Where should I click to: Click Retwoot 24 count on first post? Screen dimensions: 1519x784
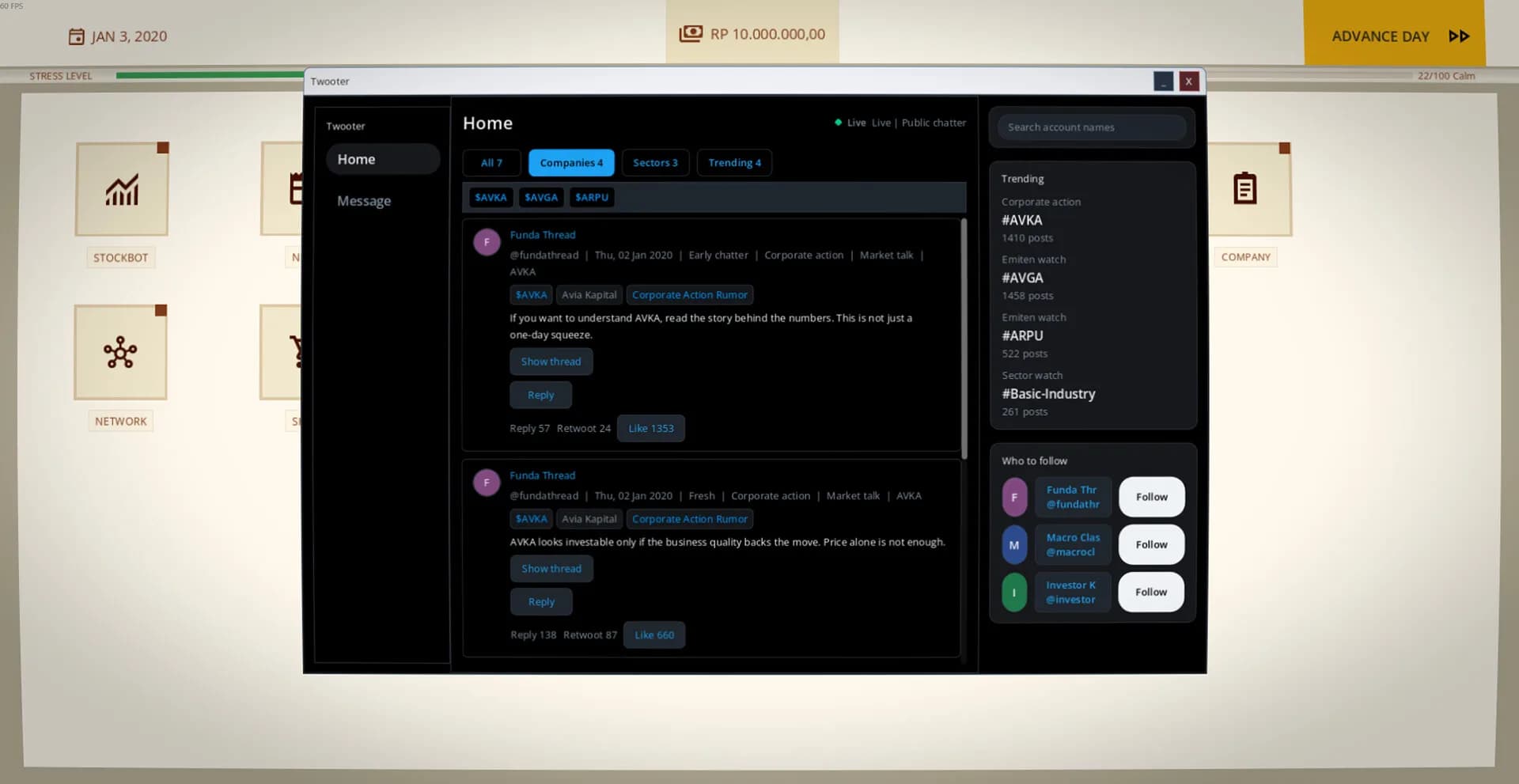pos(583,429)
